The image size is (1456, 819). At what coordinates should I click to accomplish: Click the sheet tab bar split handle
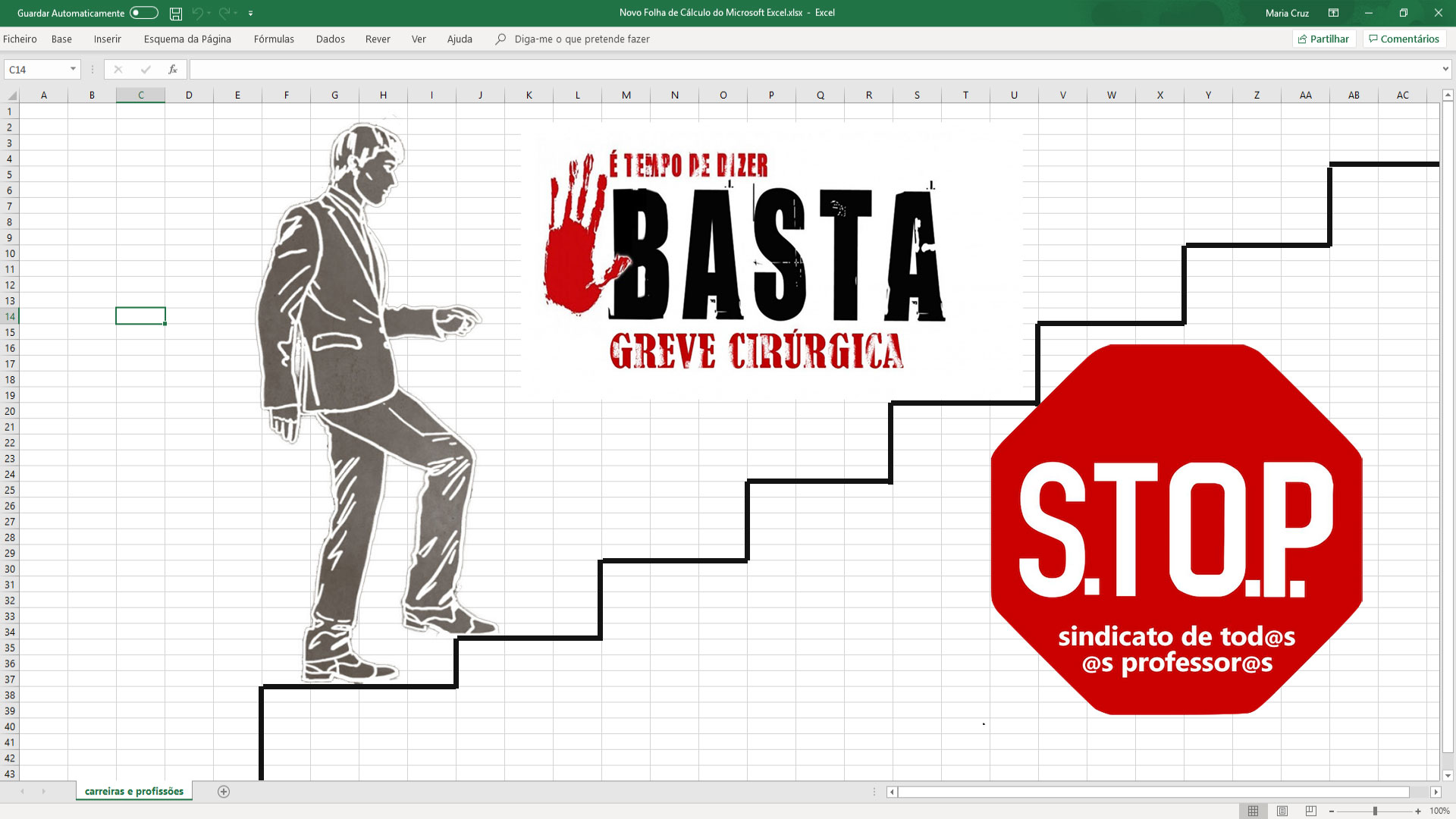(874, 792)
